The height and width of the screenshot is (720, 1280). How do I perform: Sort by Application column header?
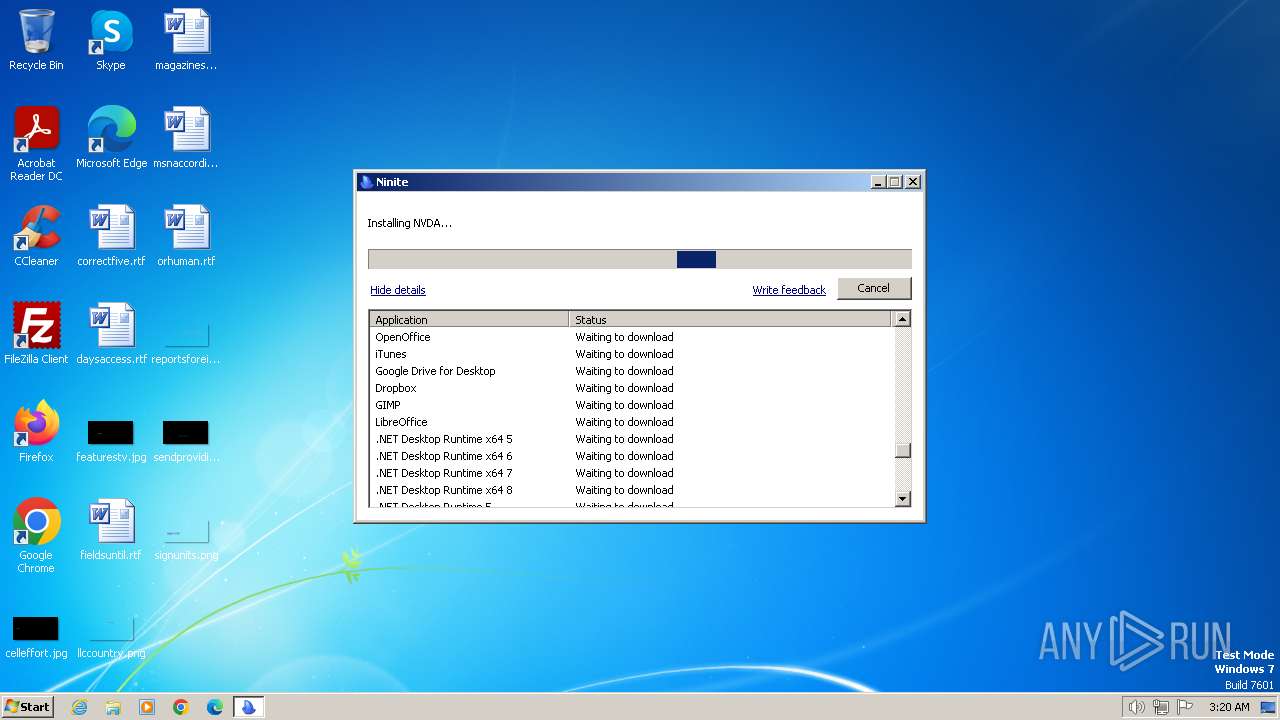coord(469,320)
